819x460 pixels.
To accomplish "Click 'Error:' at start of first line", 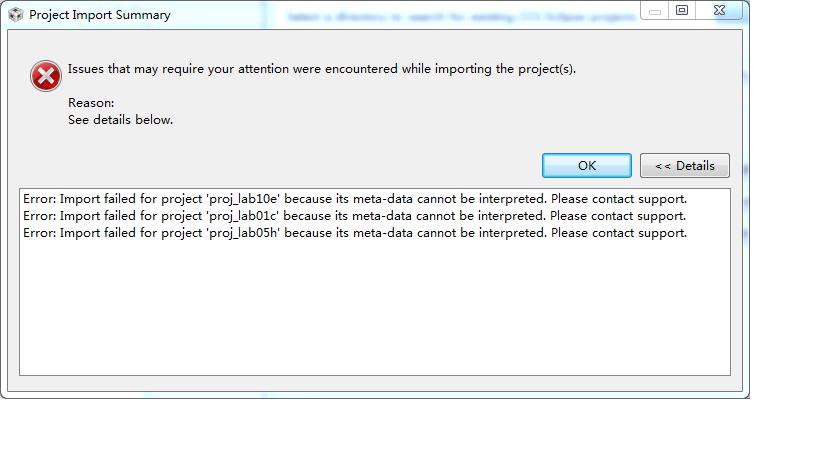I will tap(39, 199).
